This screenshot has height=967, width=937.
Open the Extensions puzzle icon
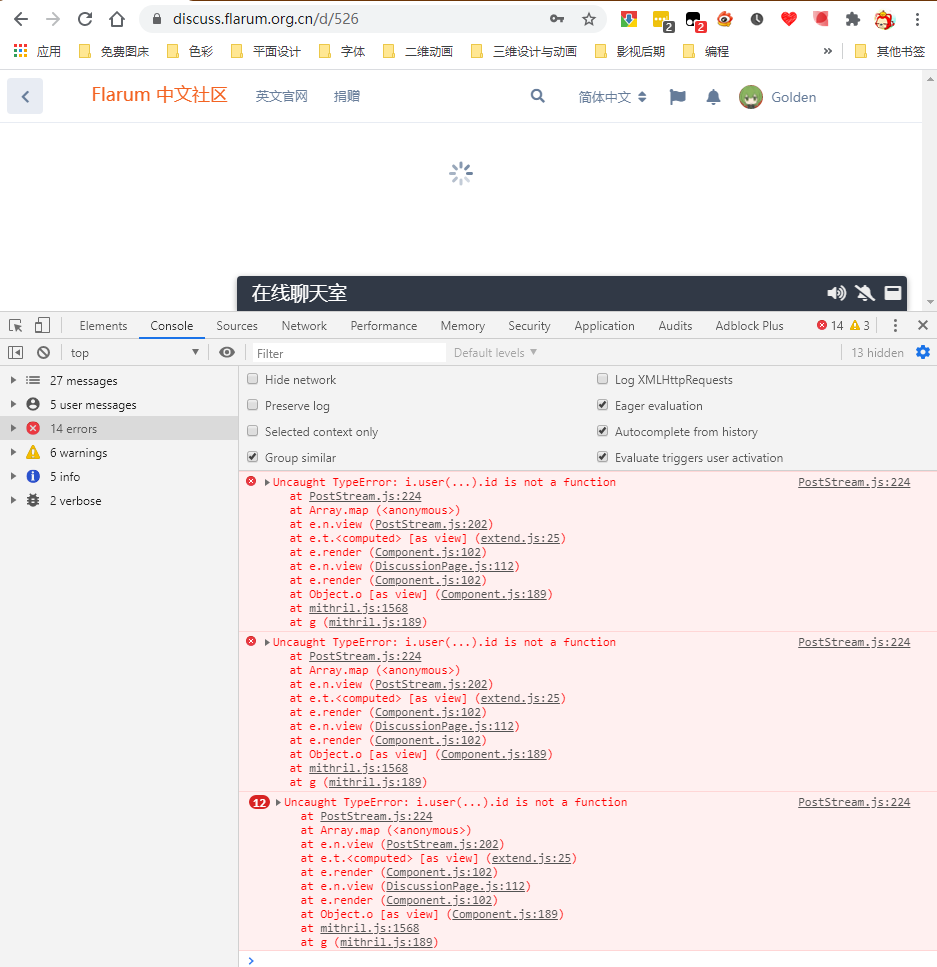tap(852, 19)
